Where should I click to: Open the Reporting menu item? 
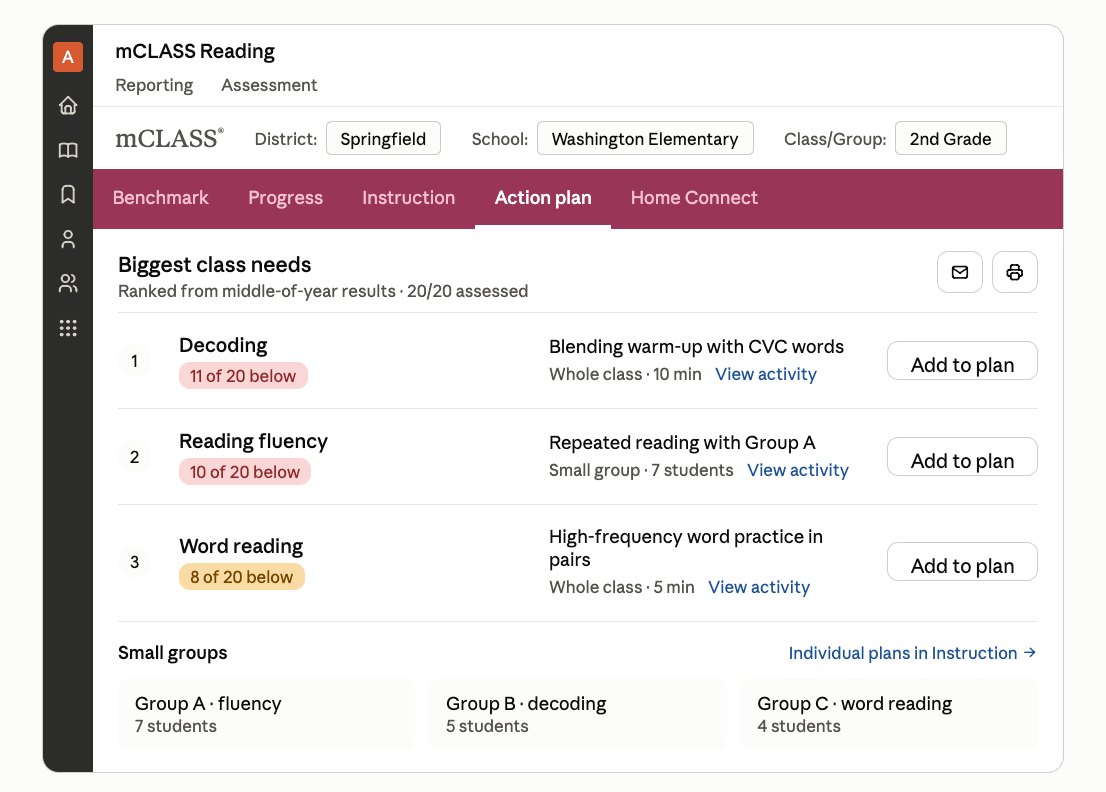pos(154,85)
